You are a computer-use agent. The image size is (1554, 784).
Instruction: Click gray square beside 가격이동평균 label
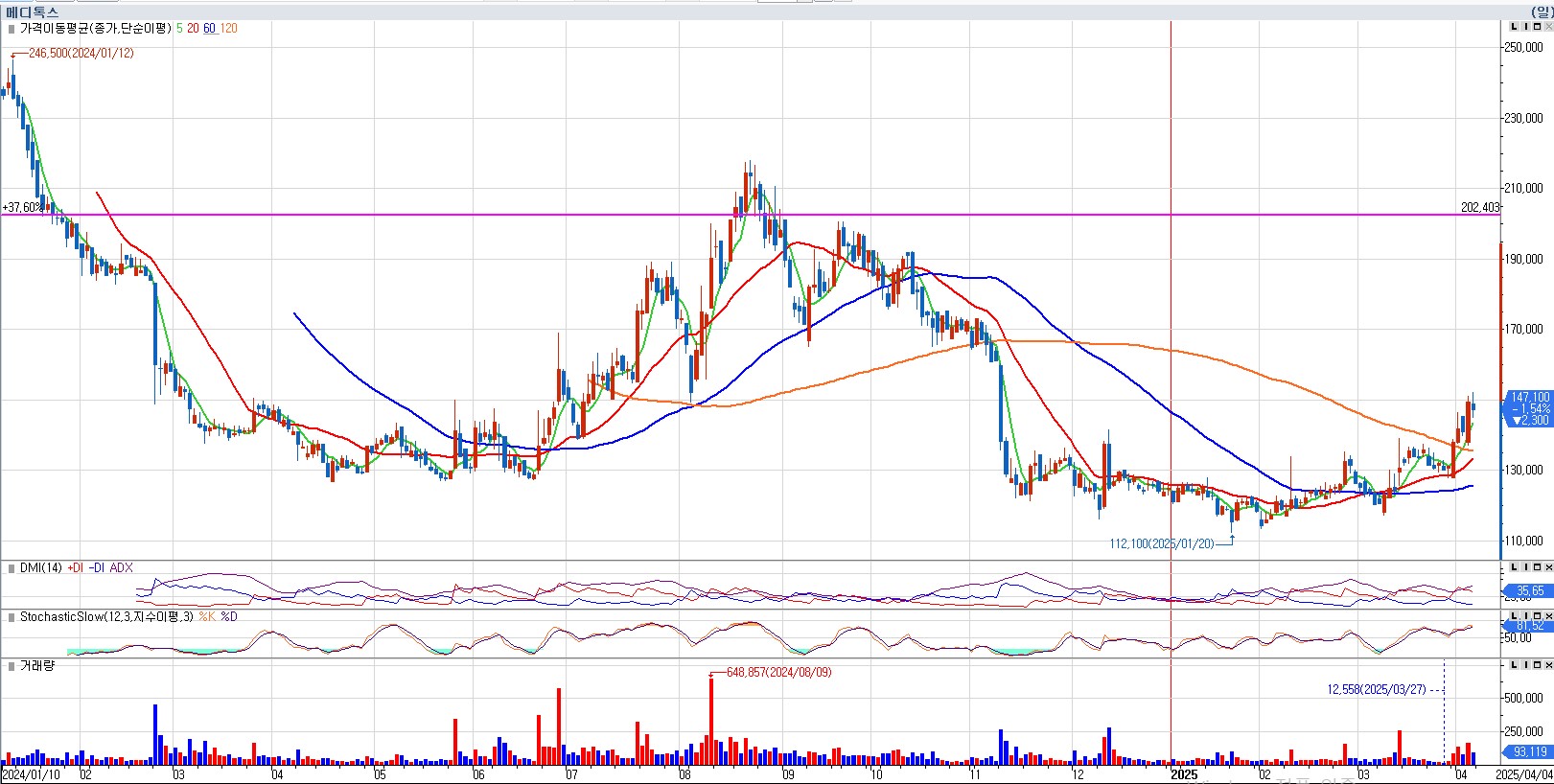coord(12,29)
